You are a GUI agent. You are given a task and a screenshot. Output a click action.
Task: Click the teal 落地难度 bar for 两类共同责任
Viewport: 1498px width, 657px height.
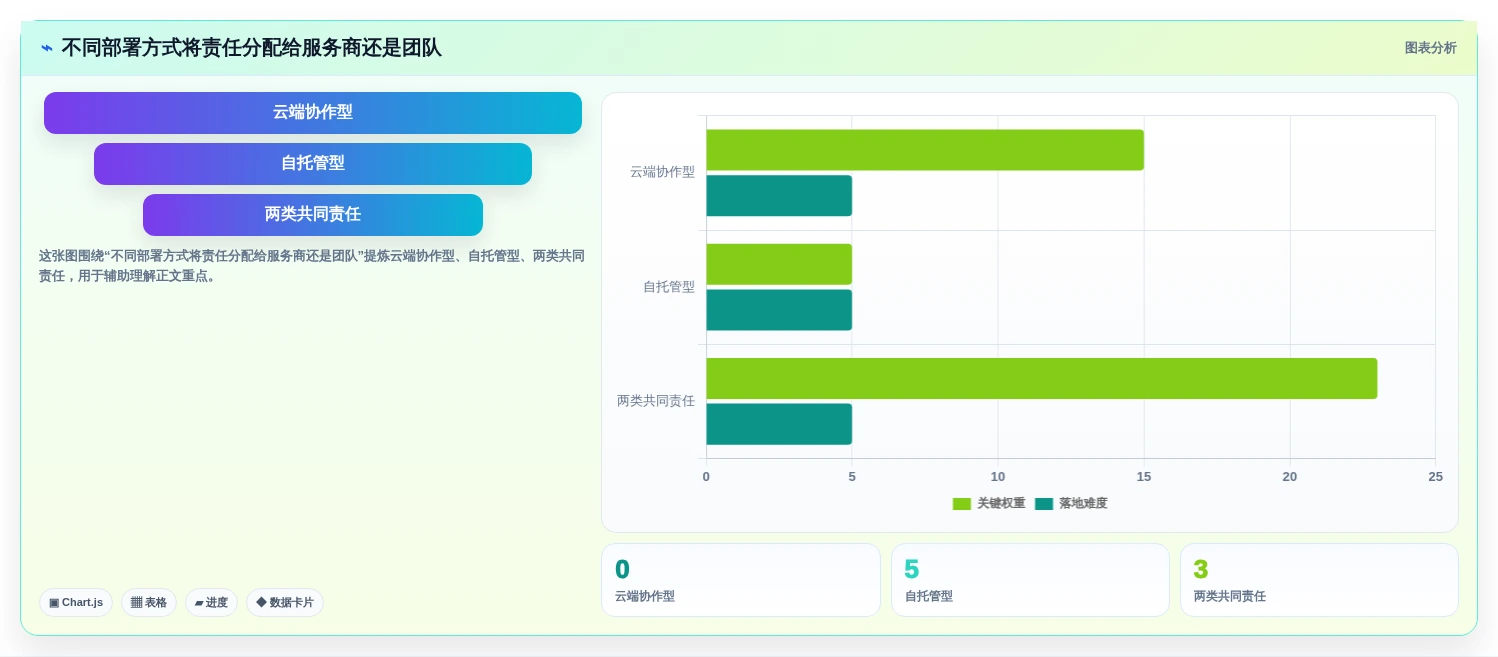tap(779, 424)
